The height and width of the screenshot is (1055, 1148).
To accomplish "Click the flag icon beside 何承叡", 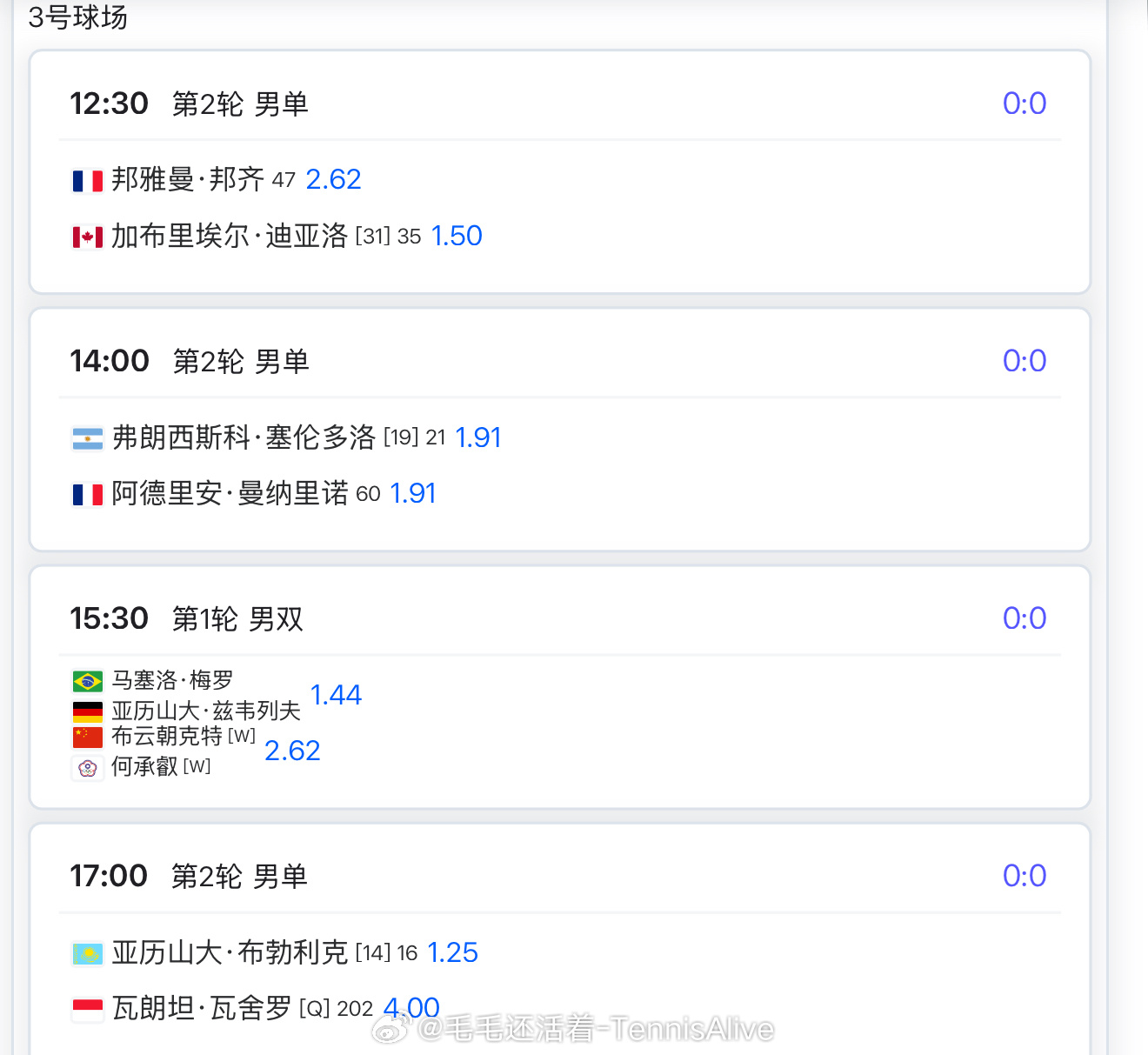I will pos(88,768).
